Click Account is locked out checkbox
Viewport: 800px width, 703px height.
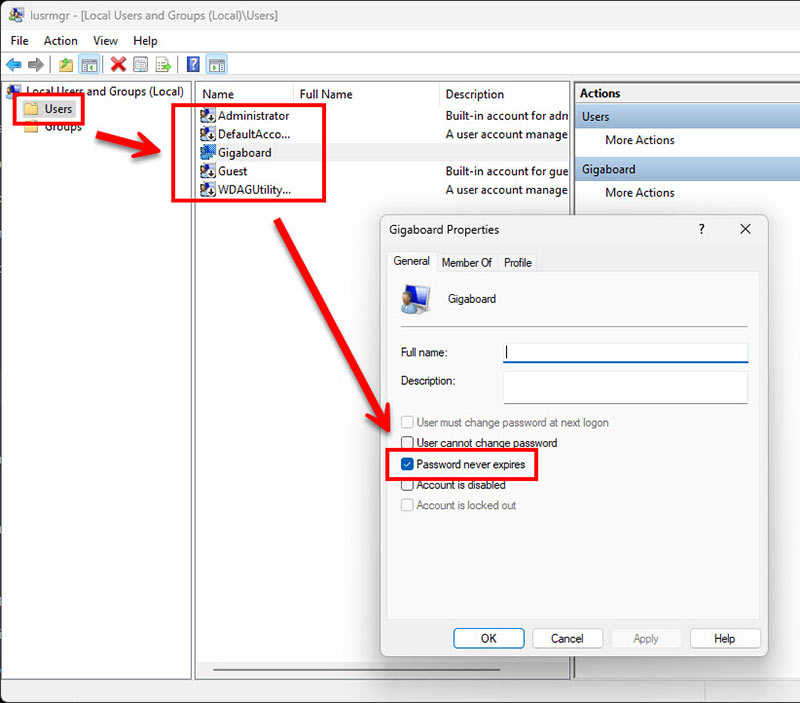coord(407,505)
